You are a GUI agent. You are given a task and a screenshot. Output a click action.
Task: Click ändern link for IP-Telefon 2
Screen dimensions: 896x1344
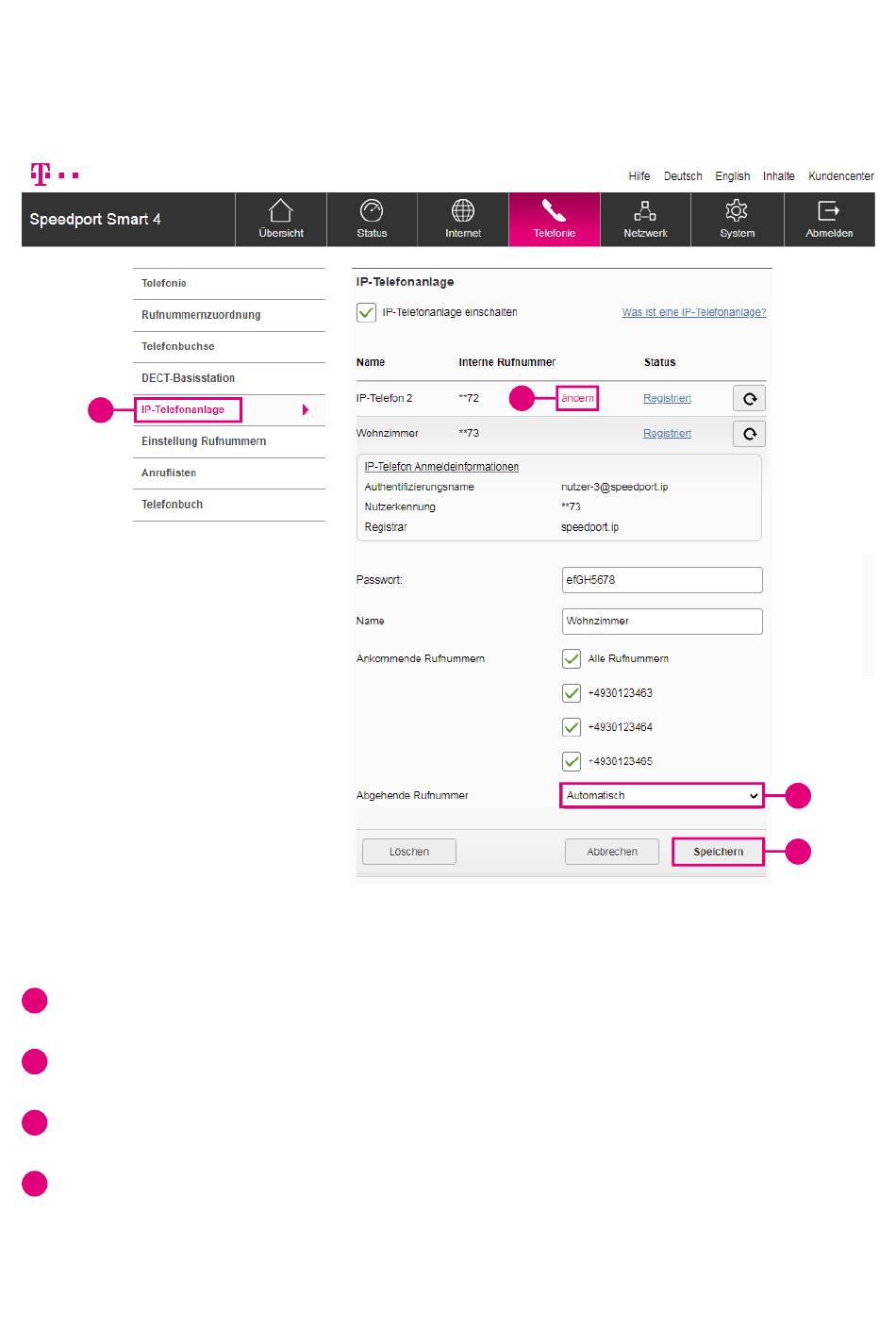577,398
